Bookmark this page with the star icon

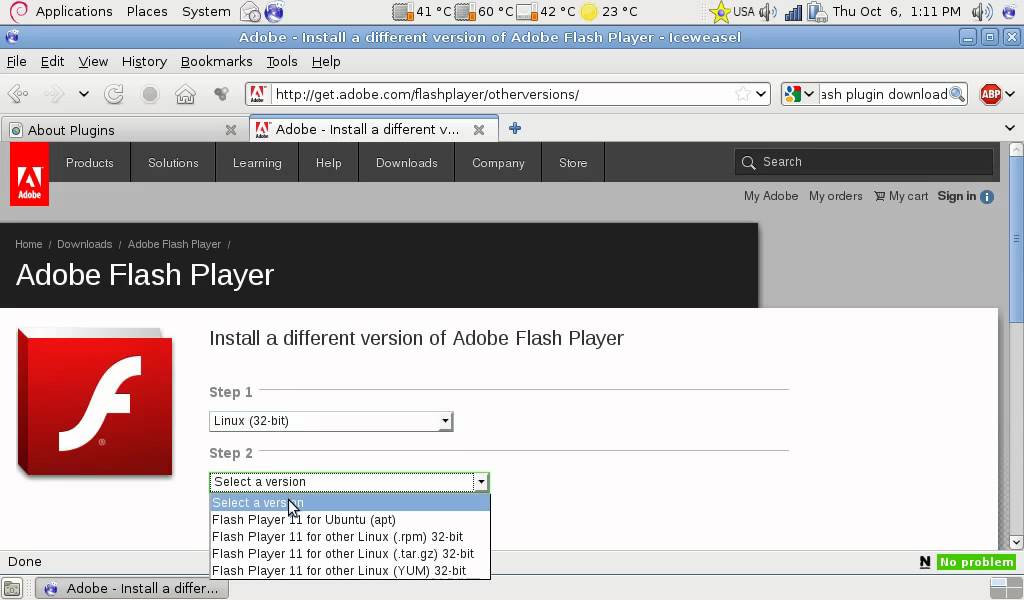coord(743,94)
